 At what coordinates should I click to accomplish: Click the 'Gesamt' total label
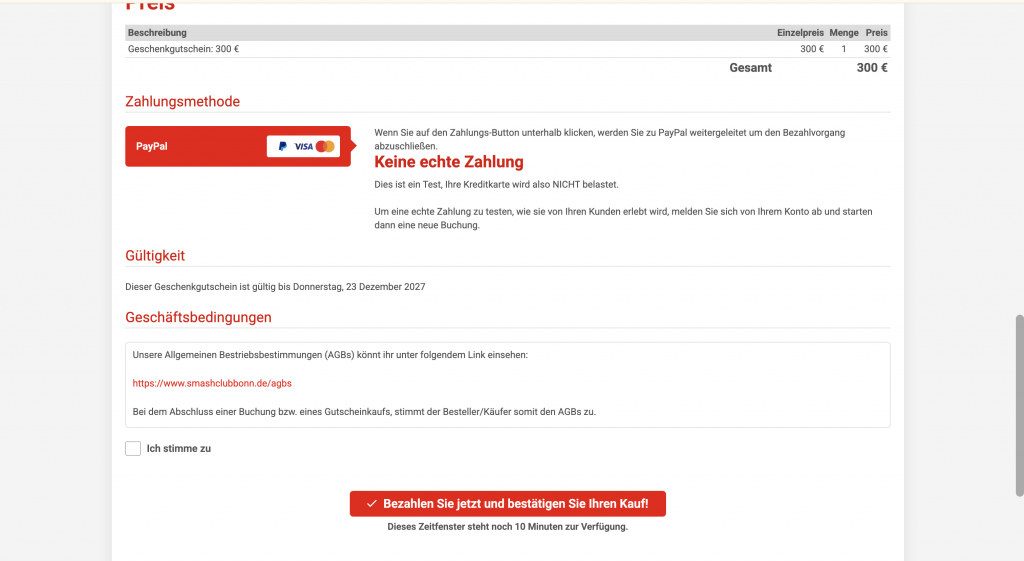(x=750, y=68)
